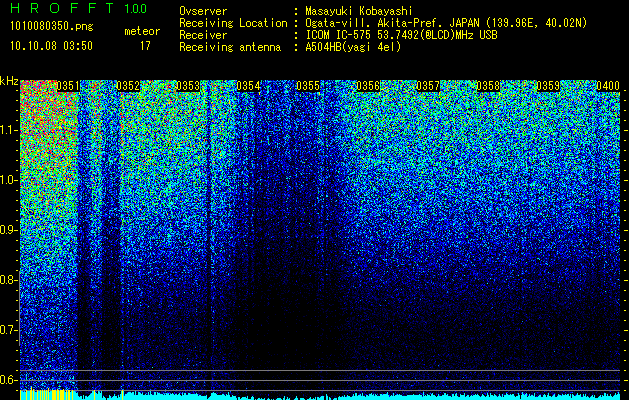Image resolution: width=629 pixels, height=400 pixels.
Task: Click the 1.1 frequency axis label
Action: pyautogui.click(x=9, y=130)
